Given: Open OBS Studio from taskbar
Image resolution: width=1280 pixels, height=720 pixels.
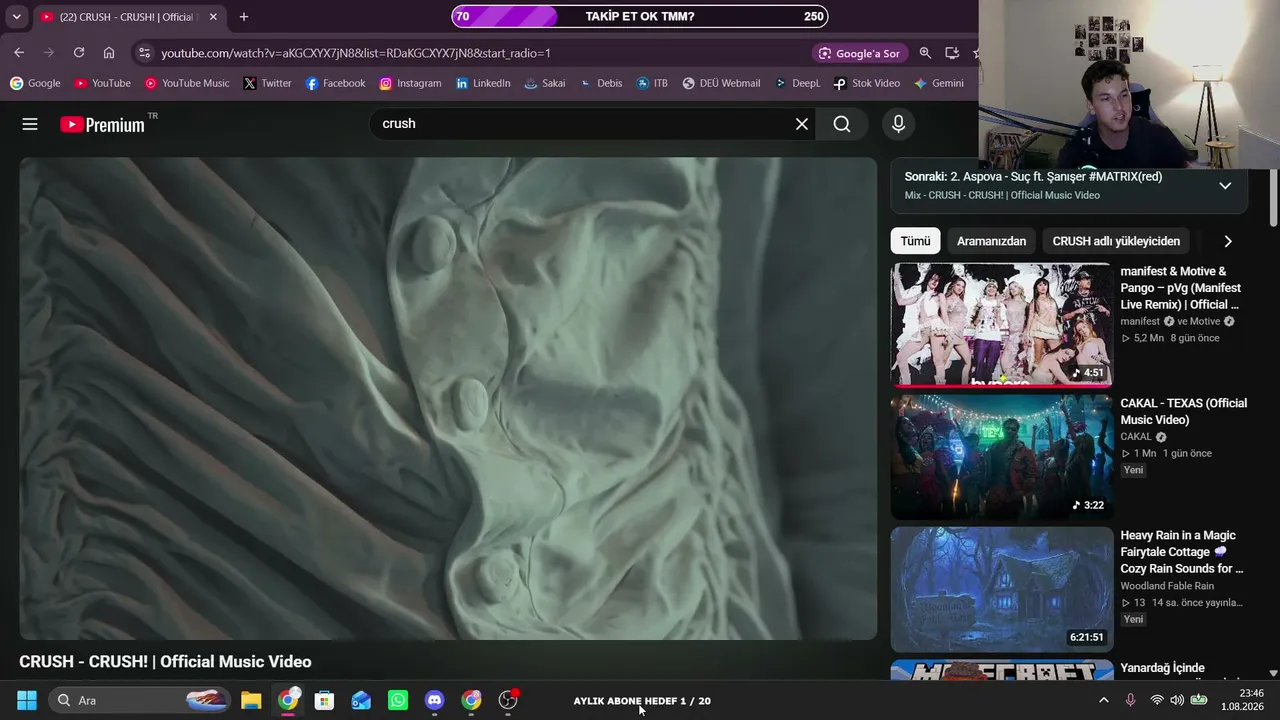Looking at the screenshot, I should [x=508, y=700].
